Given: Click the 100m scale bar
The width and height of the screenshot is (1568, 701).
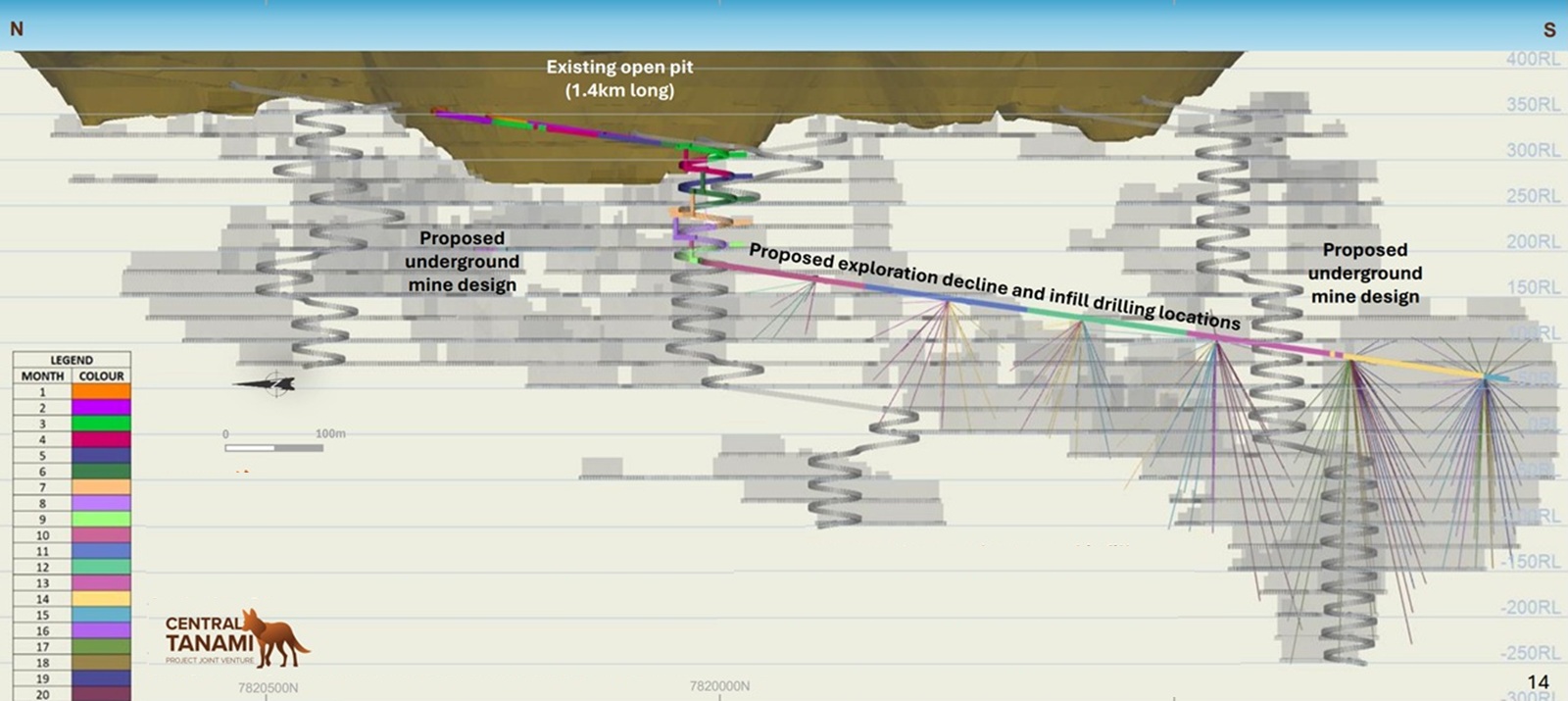Looking at the screenshot, I should pos(273,448).
